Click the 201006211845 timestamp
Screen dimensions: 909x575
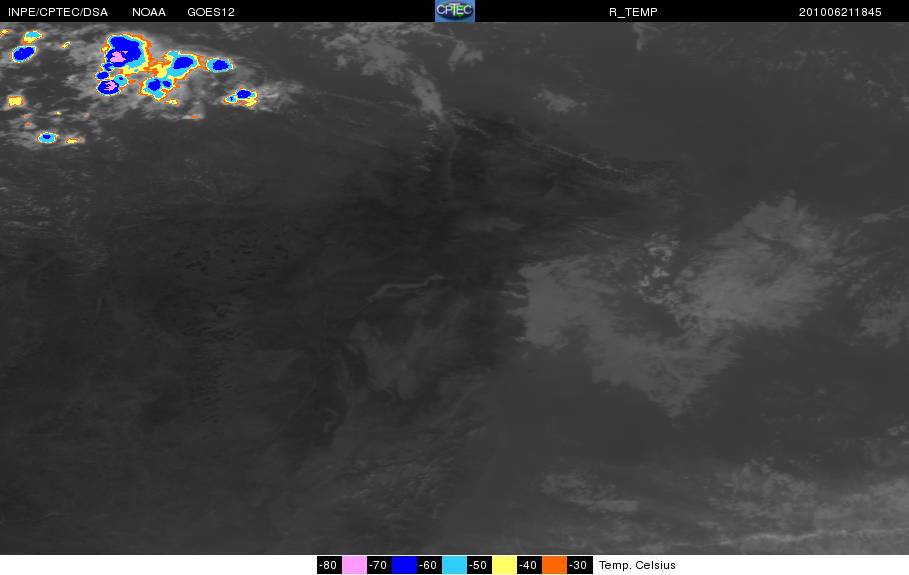click(x=840, y=12)
